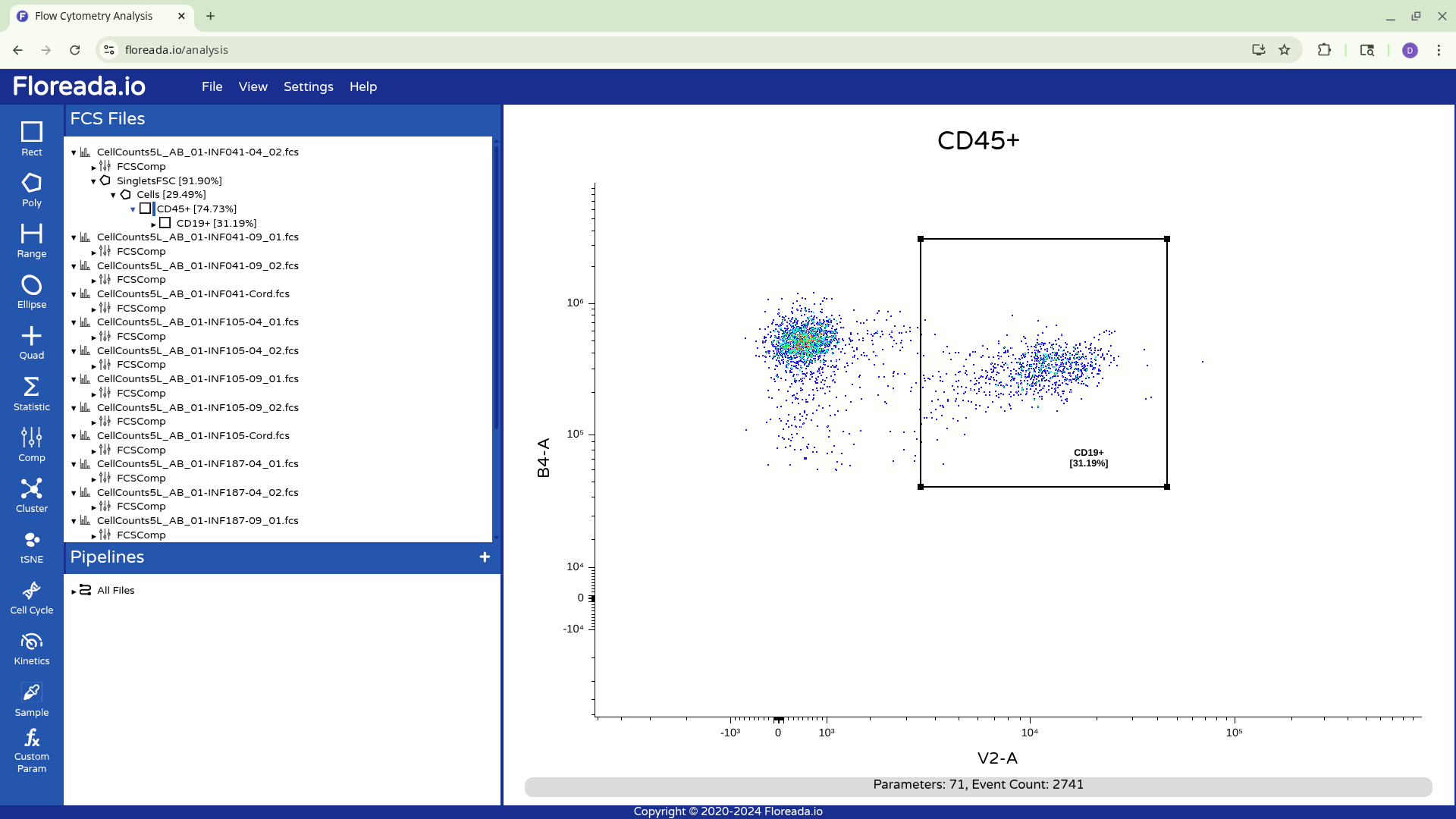Viewport: 1456px width, 819px height.
Task: Choose the Range gate tool
Action: (x=31, y=240)
